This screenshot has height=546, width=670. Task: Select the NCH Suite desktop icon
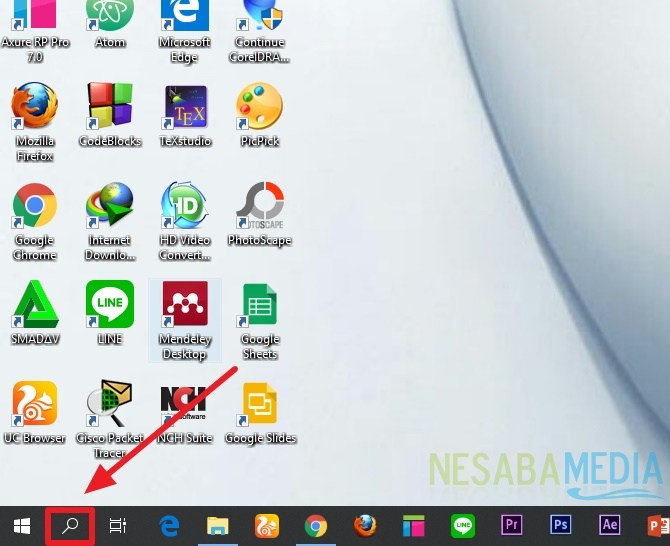tap(185, 413)
